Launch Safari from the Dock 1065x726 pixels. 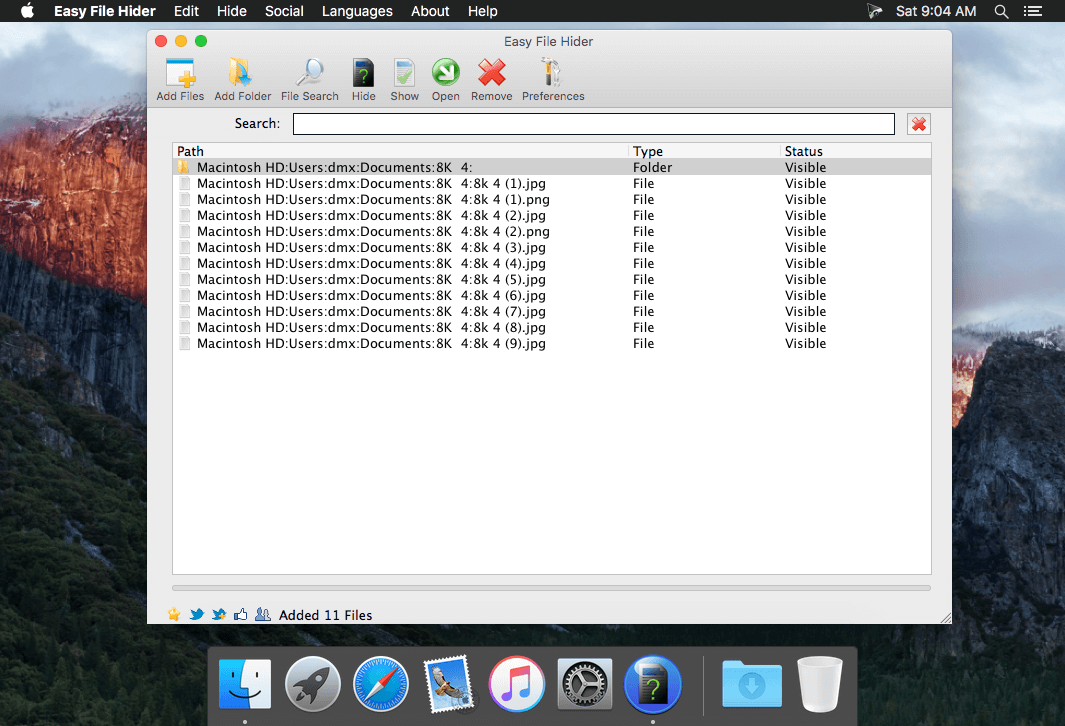(x=380, y=684)
